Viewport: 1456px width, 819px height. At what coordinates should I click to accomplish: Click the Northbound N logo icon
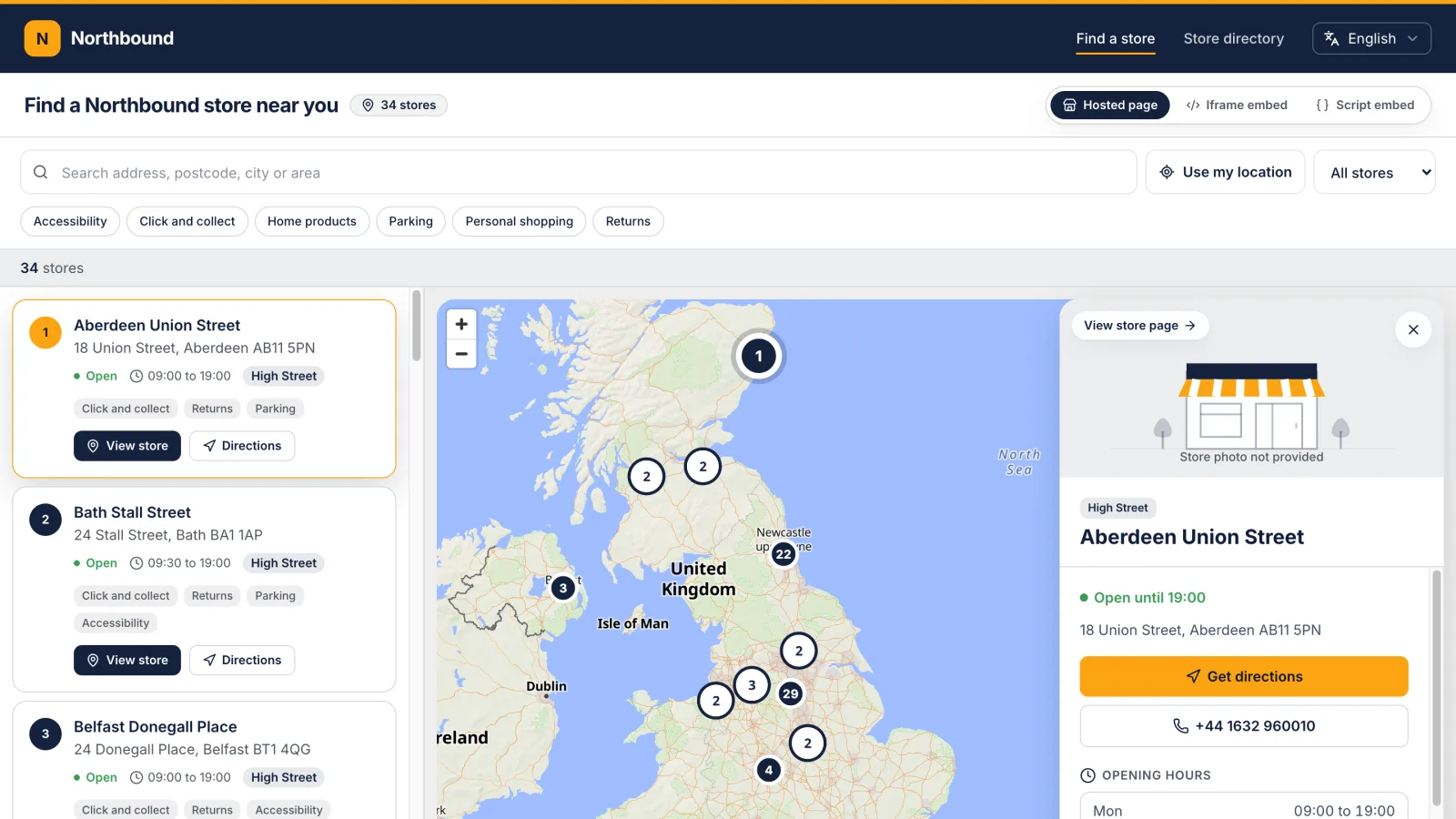pyautogui.click(x=42, y=38)
